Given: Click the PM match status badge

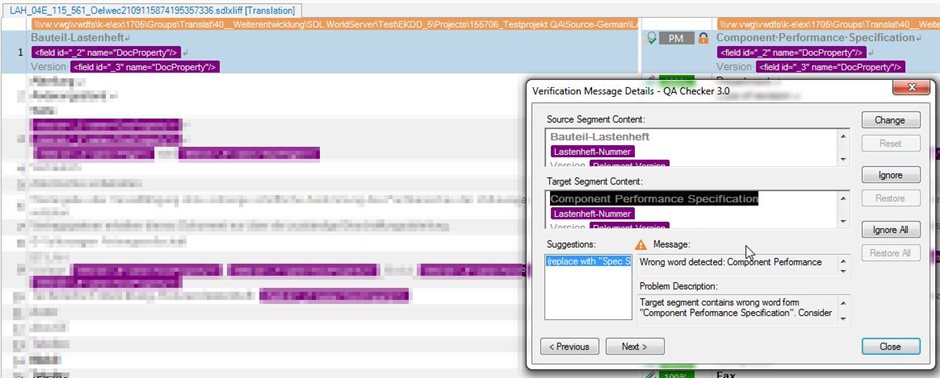Looking at the screenshot, I should 676,38.
